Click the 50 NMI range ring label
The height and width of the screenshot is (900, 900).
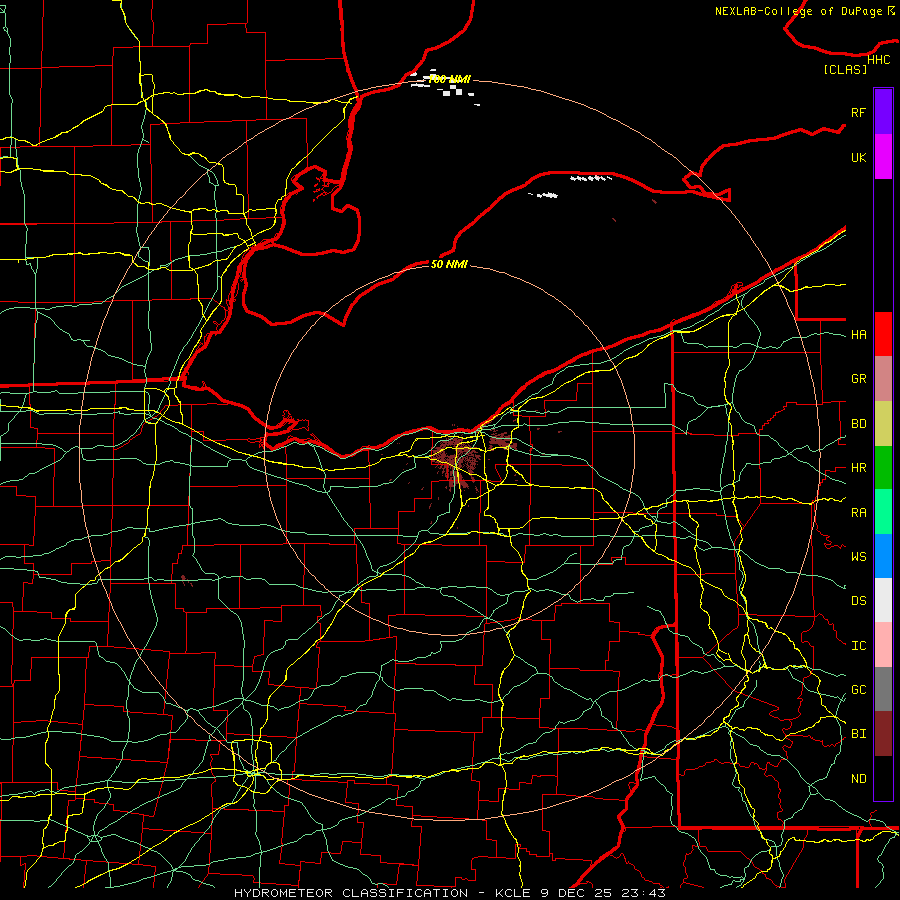[x=449, y=264]
